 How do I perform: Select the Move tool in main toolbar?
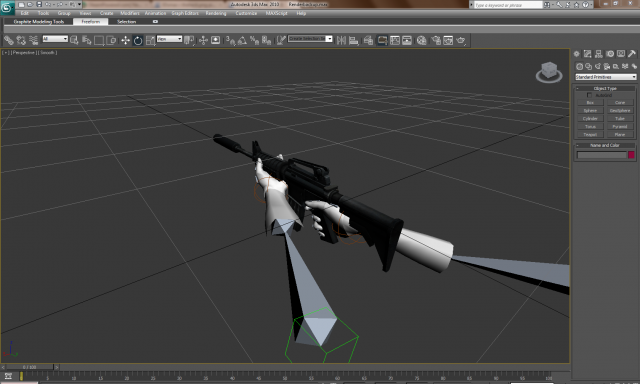pyautogui.click(x=125, y=40)
